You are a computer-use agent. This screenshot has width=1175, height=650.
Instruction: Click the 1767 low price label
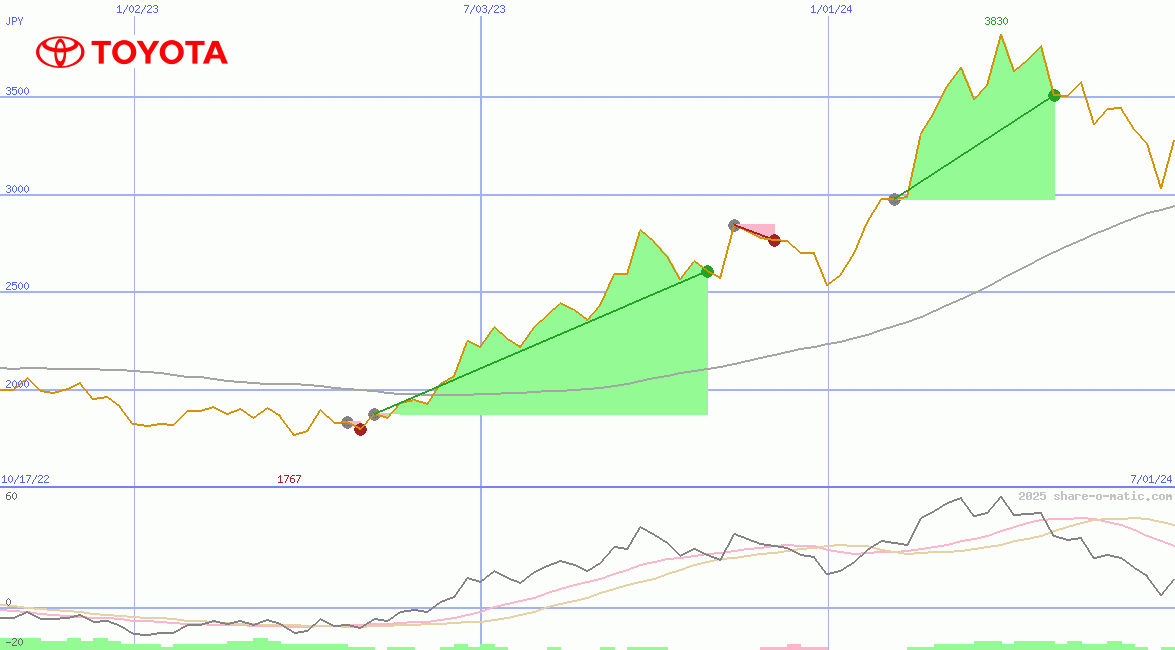point(289,479)
